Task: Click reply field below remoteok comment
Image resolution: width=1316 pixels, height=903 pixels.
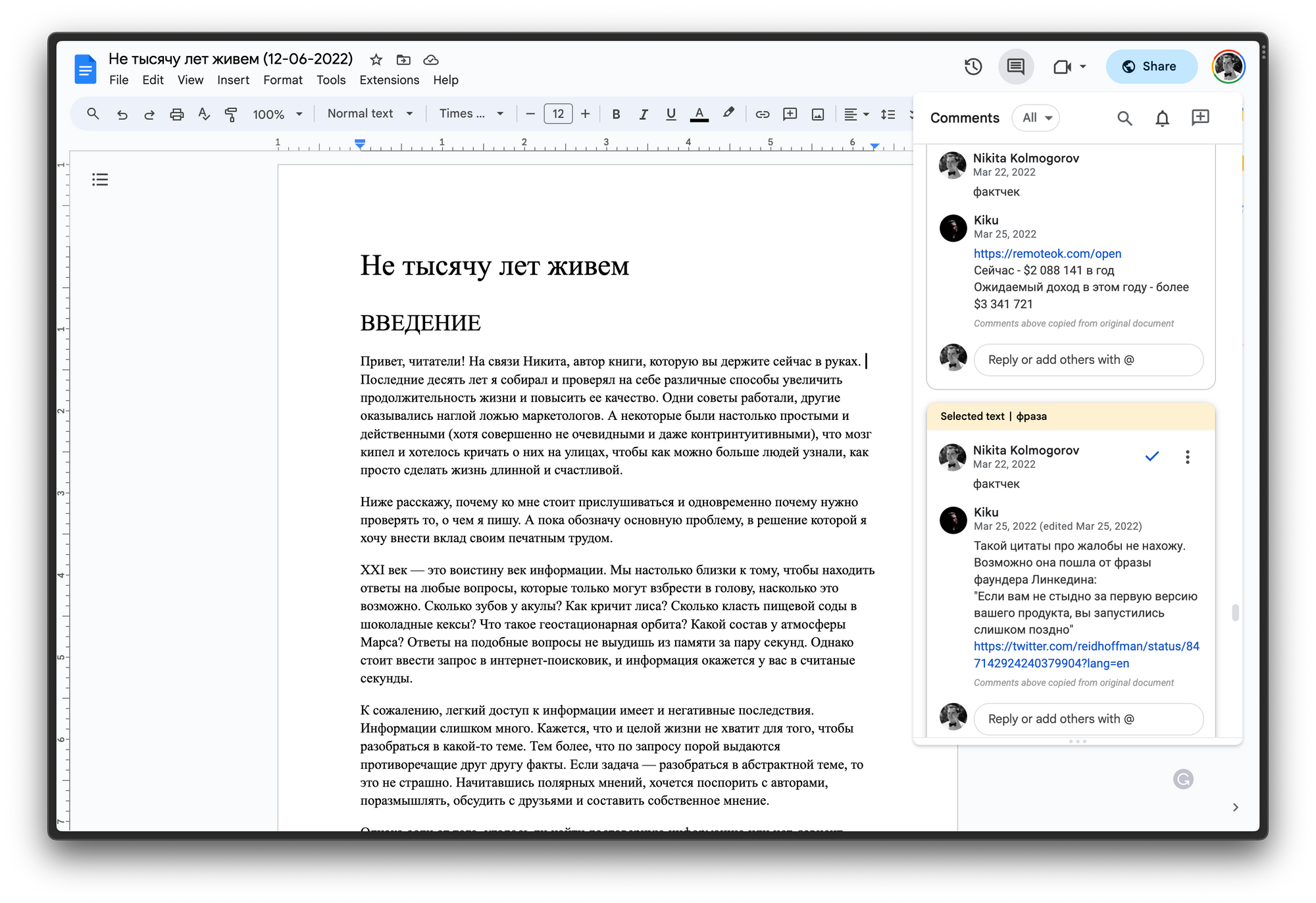Action: coord(1088,360)
